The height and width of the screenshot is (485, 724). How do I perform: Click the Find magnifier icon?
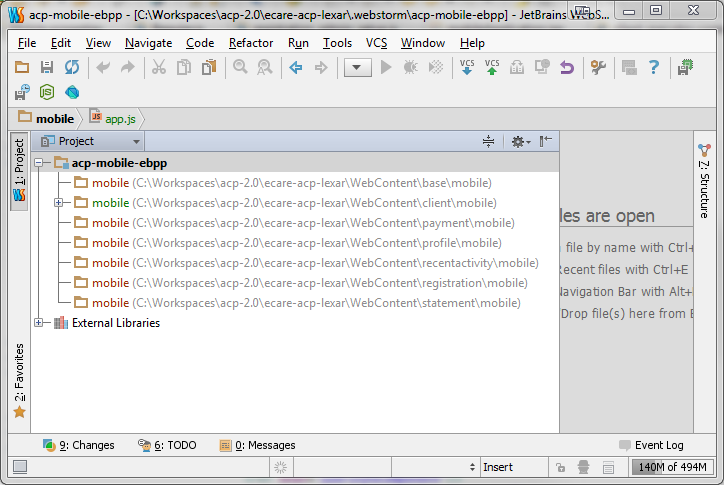point(240,67)
